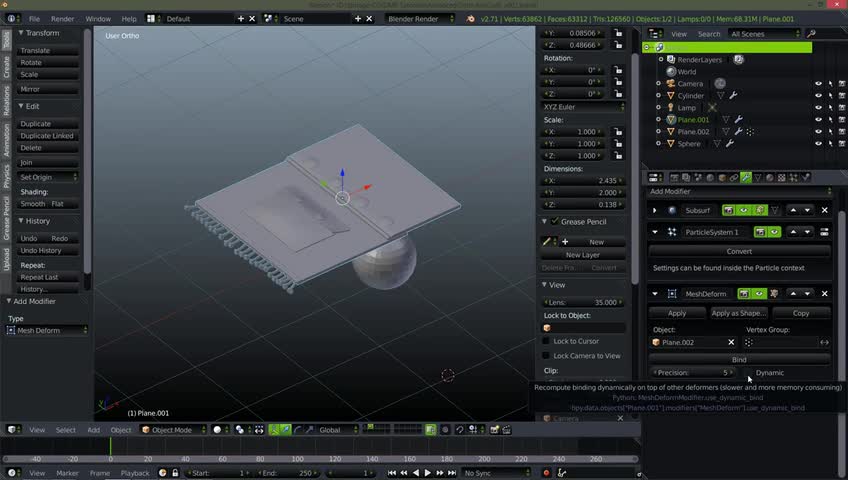This screenshot has height=480, width=848.
Task: Open the Help menu
Action: tap(129, 19)
